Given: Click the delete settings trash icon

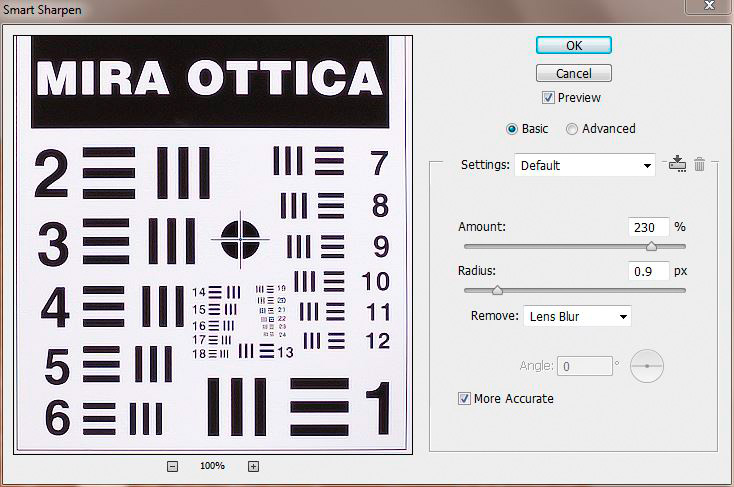Looking at the screenshot, I should point(699,164).
